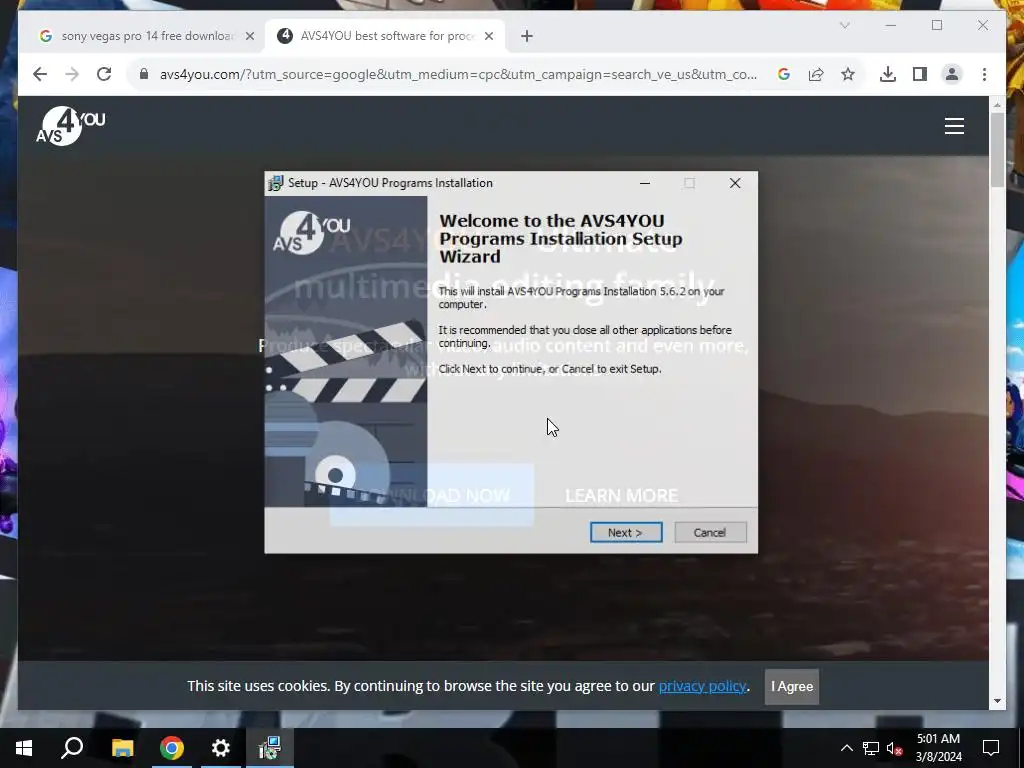Open File Explorer from taskbar
Viewport: 1024px width, 768px height.
pyautogui.click(x=122, y=748)
